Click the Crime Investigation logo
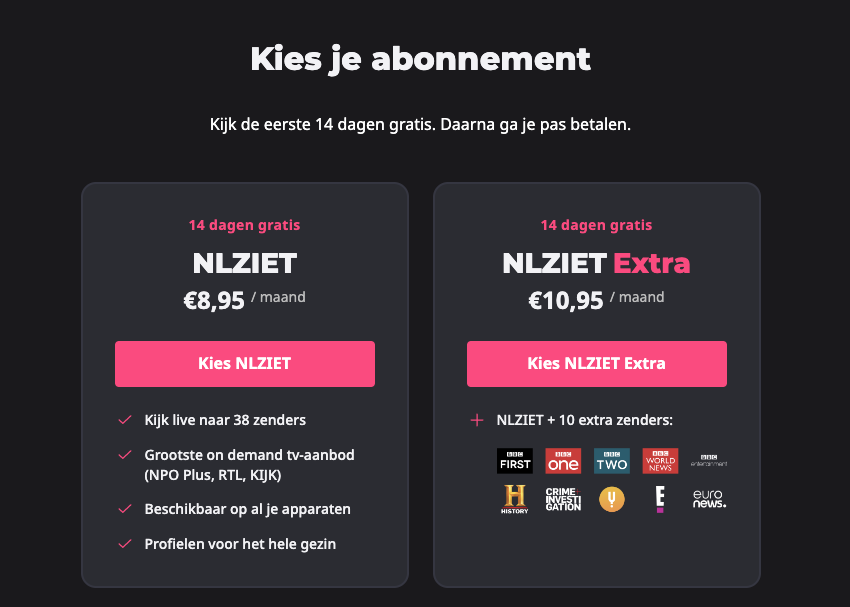 (x=563, y=499)
